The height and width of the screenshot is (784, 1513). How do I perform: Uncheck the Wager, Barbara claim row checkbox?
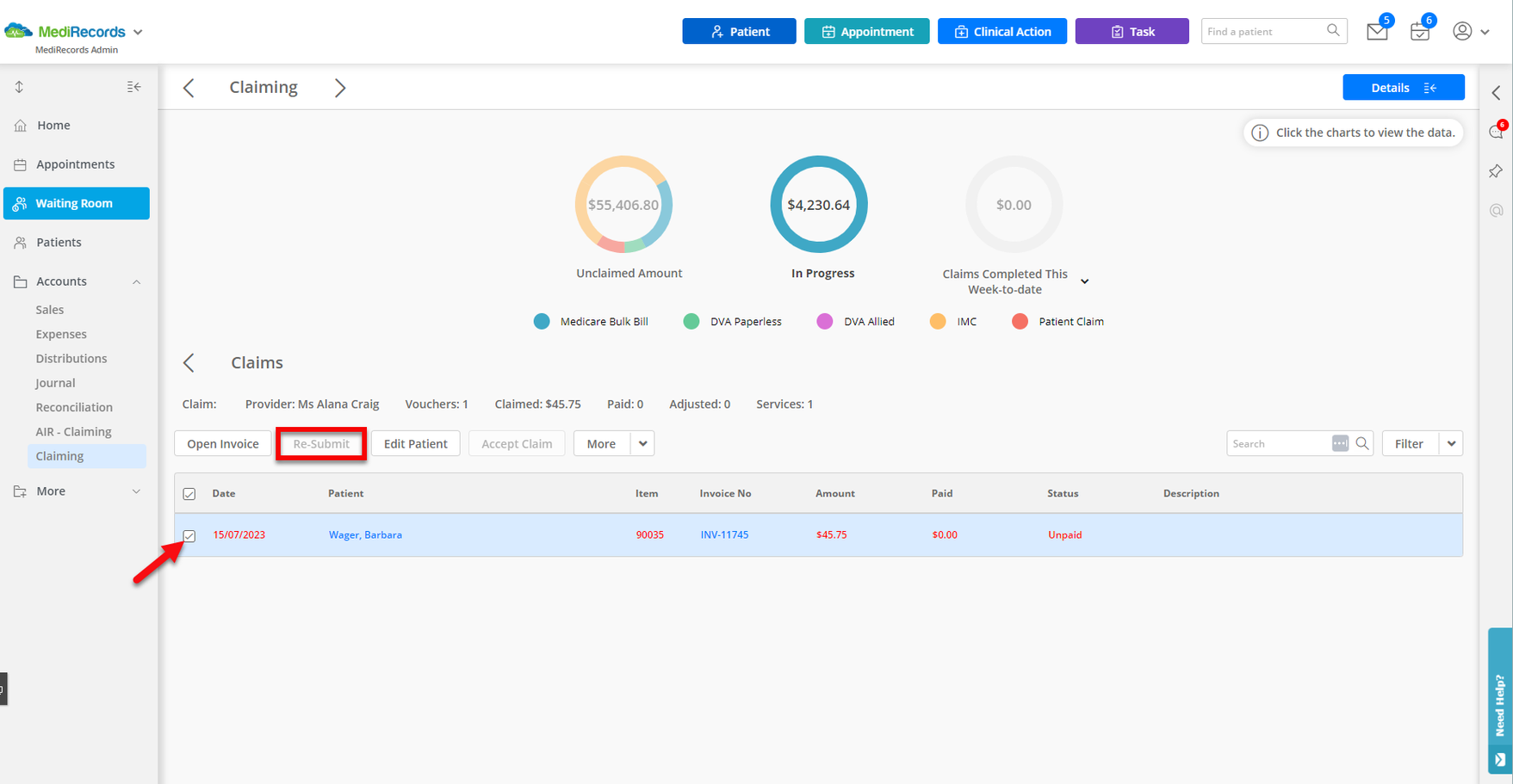coord(189,536)
